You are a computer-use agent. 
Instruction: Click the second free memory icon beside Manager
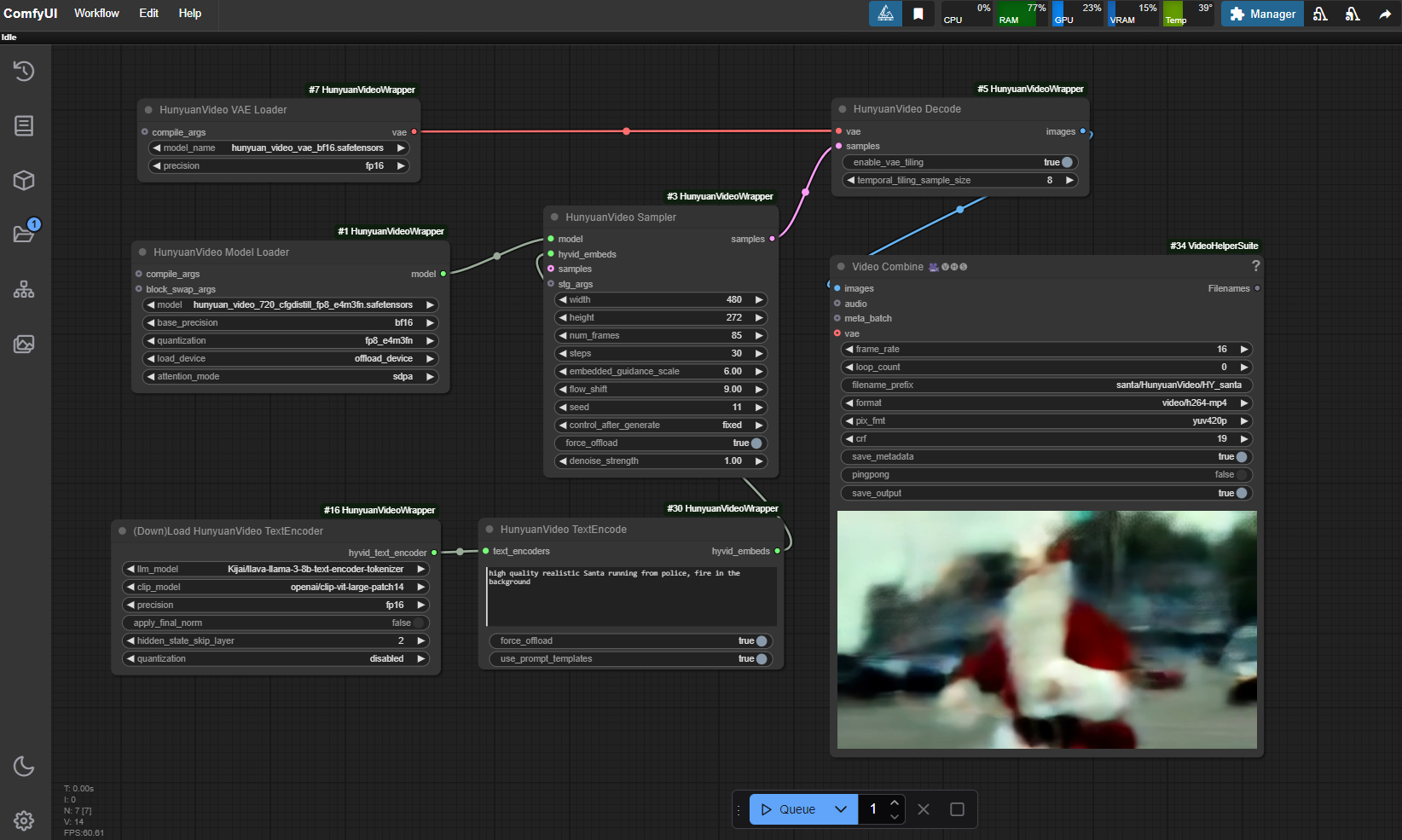click(1353, 14)
